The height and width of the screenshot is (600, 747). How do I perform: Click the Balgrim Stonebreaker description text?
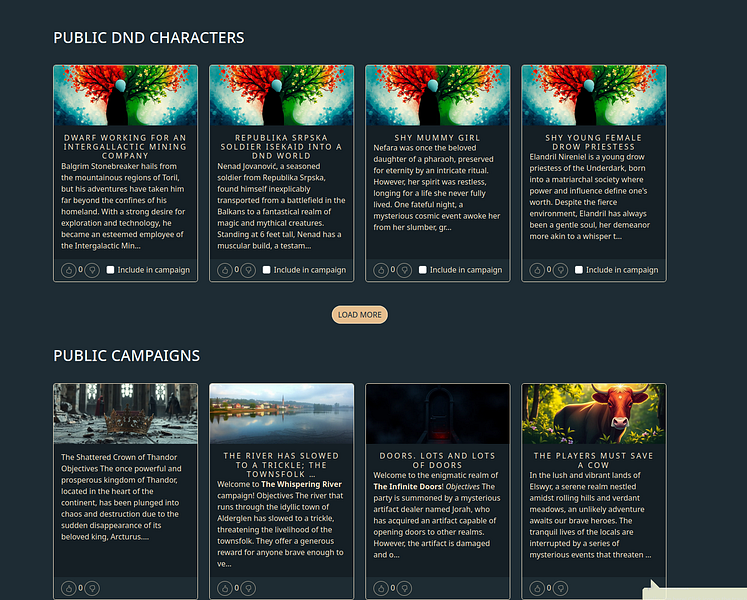tap(123, 206)
